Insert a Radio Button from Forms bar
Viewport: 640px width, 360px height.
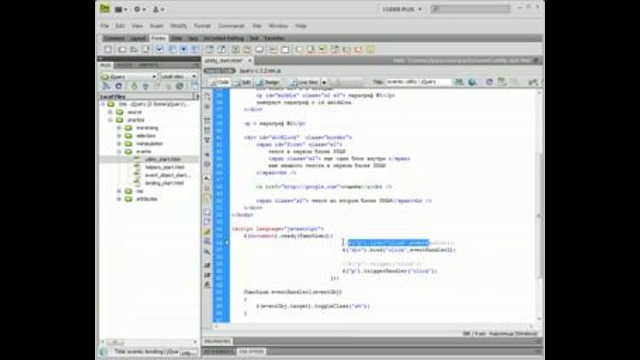(184, 49)
